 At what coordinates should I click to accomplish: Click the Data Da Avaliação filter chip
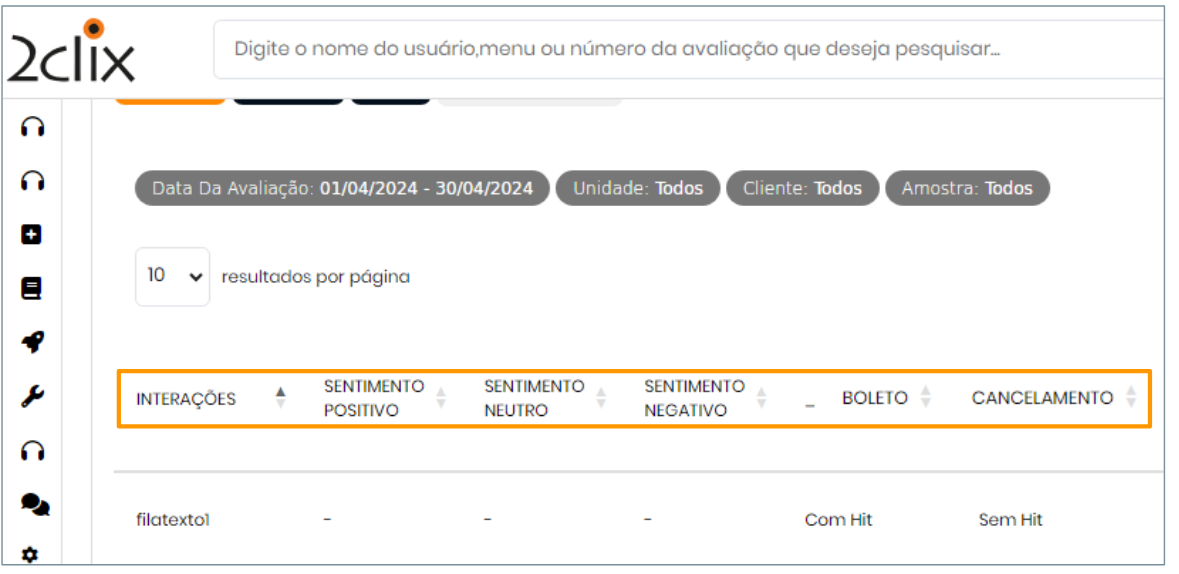coord(342,188)
